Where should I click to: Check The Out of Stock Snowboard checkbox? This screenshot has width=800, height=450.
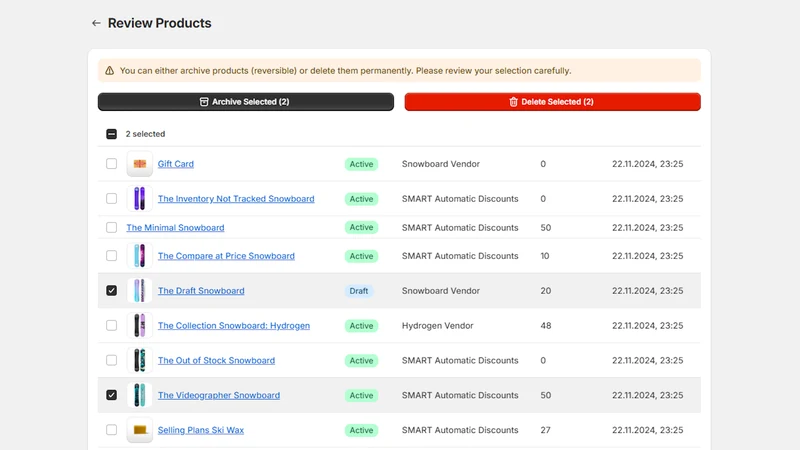111,360
